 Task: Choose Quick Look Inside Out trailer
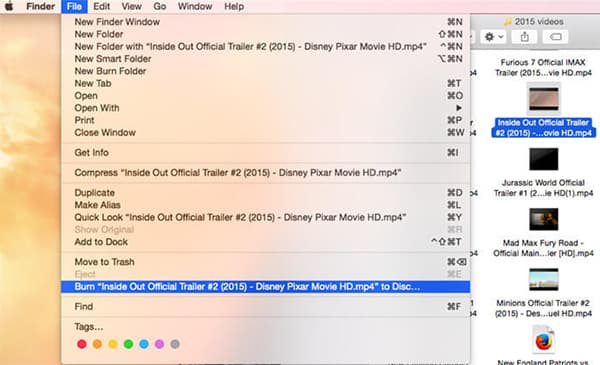point(266,217)
